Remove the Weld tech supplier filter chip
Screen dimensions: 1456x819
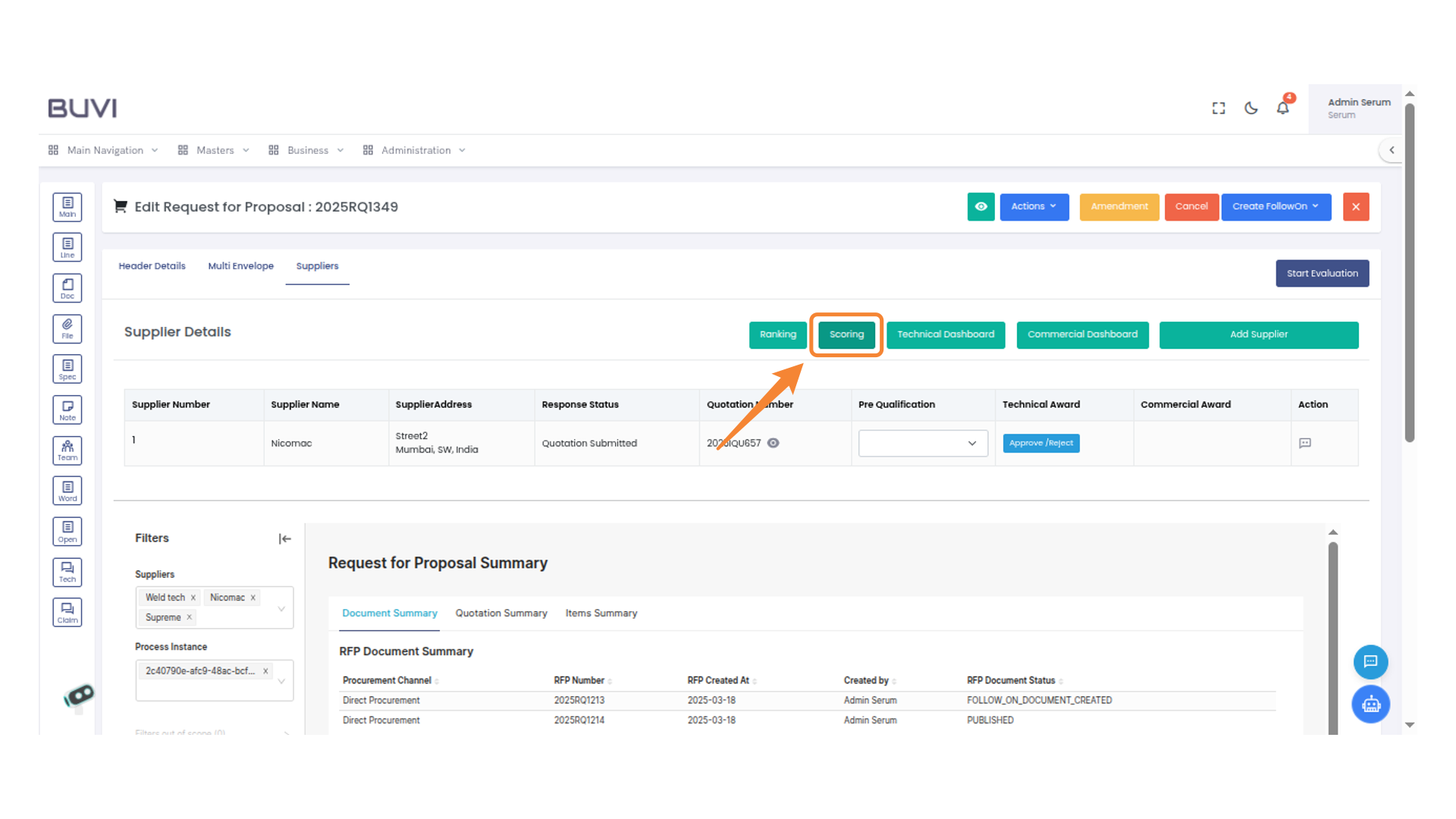(x=193, y=598)
